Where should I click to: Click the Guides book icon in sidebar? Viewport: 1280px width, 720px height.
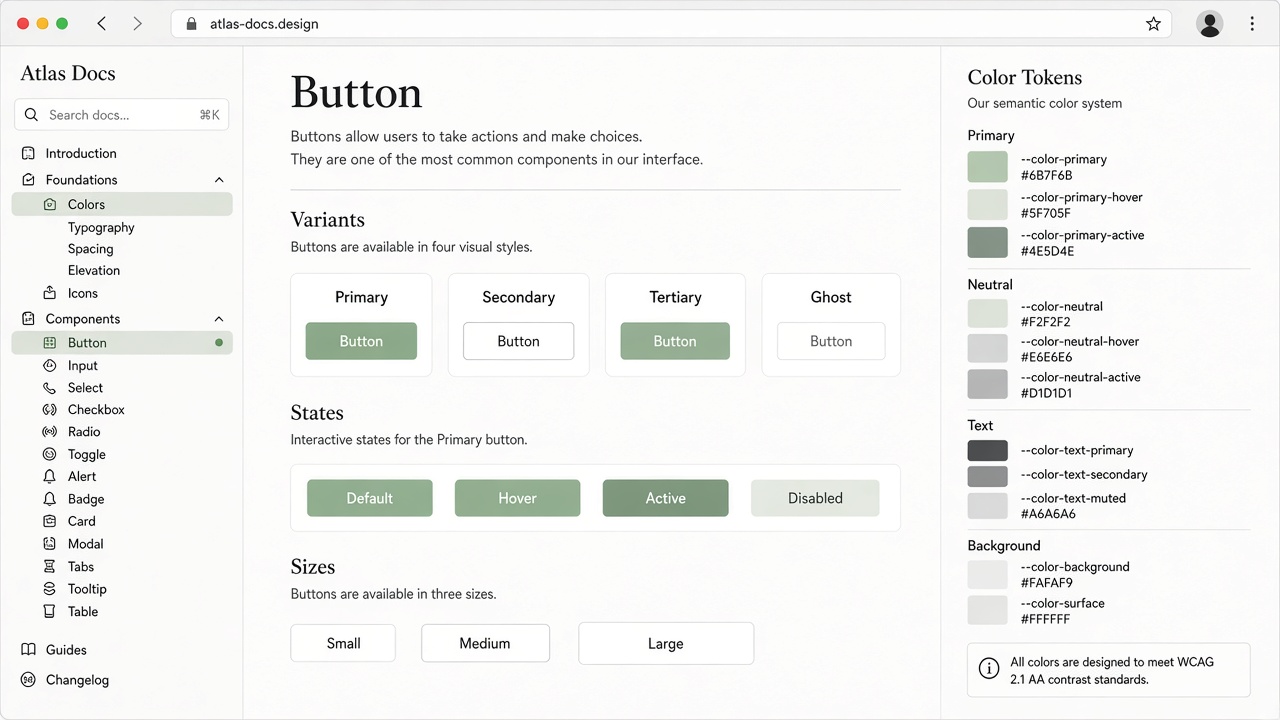29,650
